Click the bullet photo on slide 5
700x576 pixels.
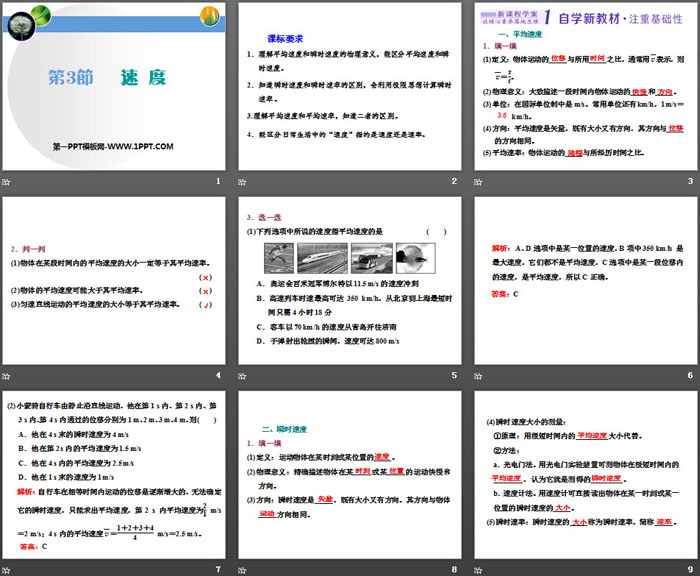(x=410, y=259)
